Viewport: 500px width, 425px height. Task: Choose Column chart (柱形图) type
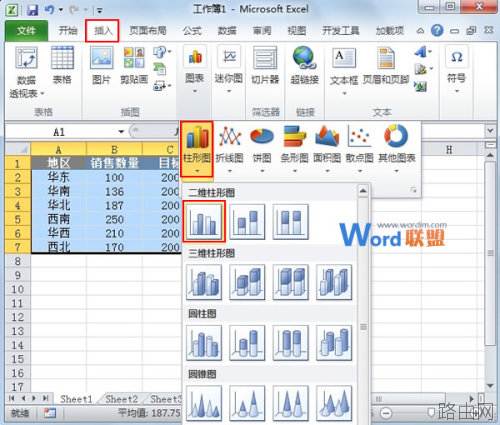click(197, 149)
